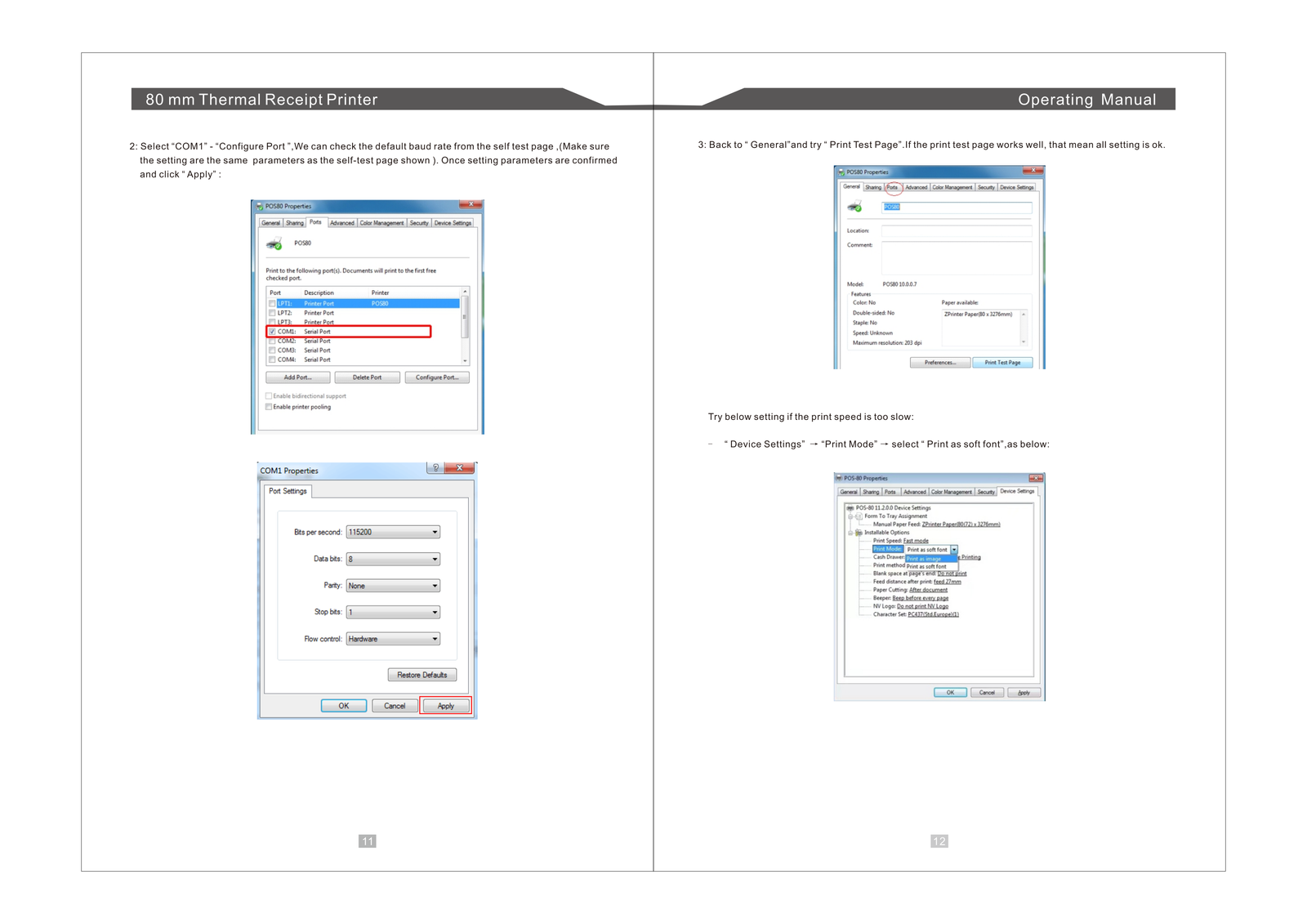
Task: Open the Flow control dropdown
Action: pyautogui.click(x=435, y=639)
